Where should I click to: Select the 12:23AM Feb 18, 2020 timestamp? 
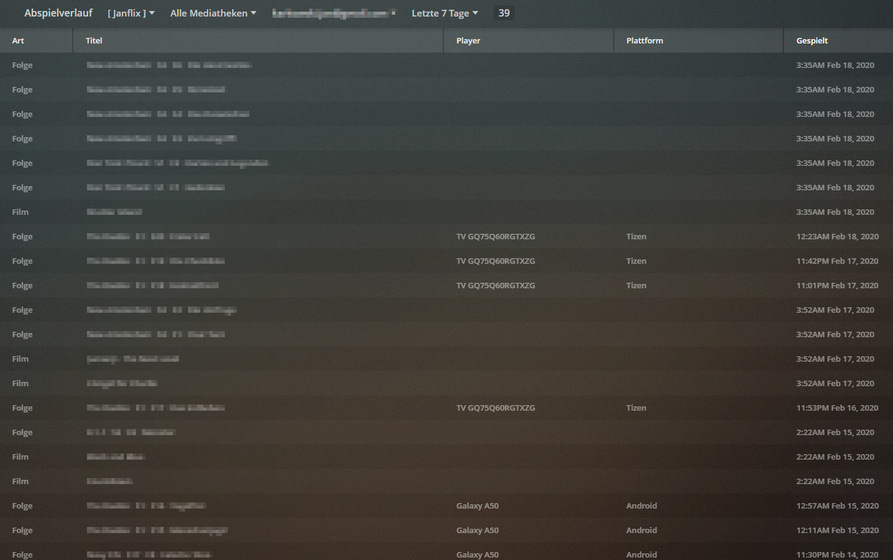click(837, 236)
